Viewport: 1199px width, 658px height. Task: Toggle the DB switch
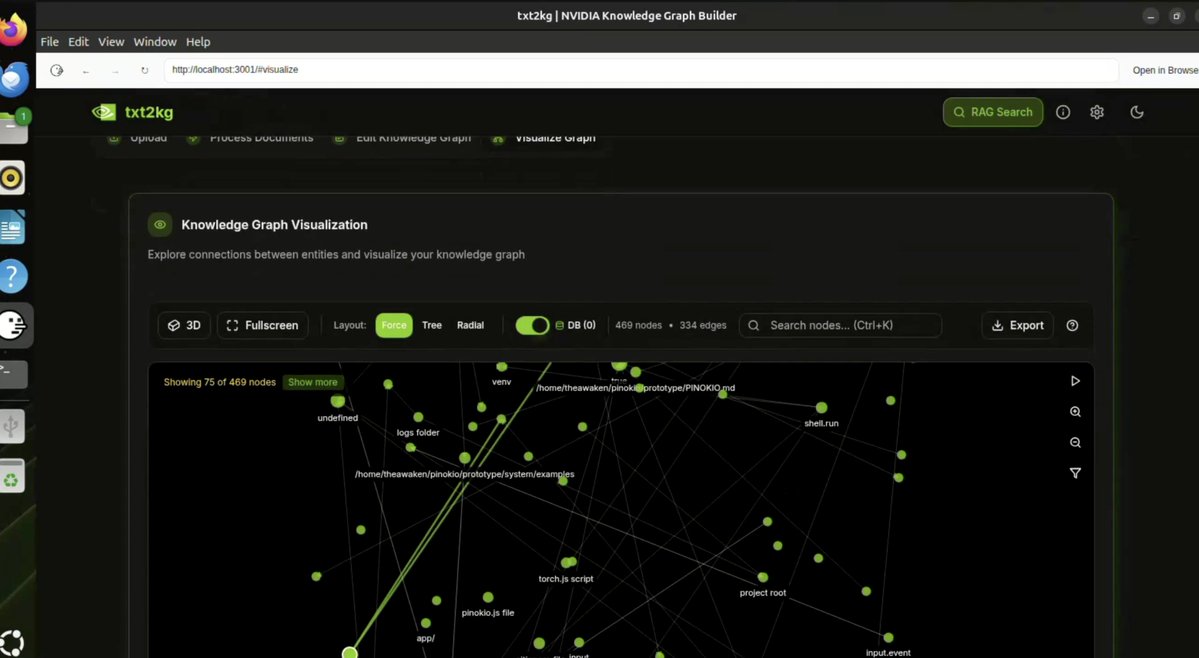click(x=532, y=325)
